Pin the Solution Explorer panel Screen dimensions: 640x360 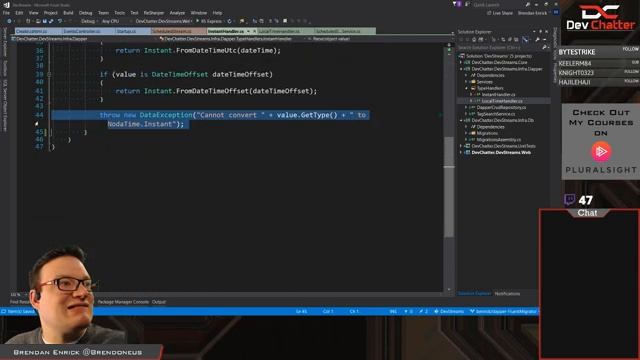(x=541, y=31)
